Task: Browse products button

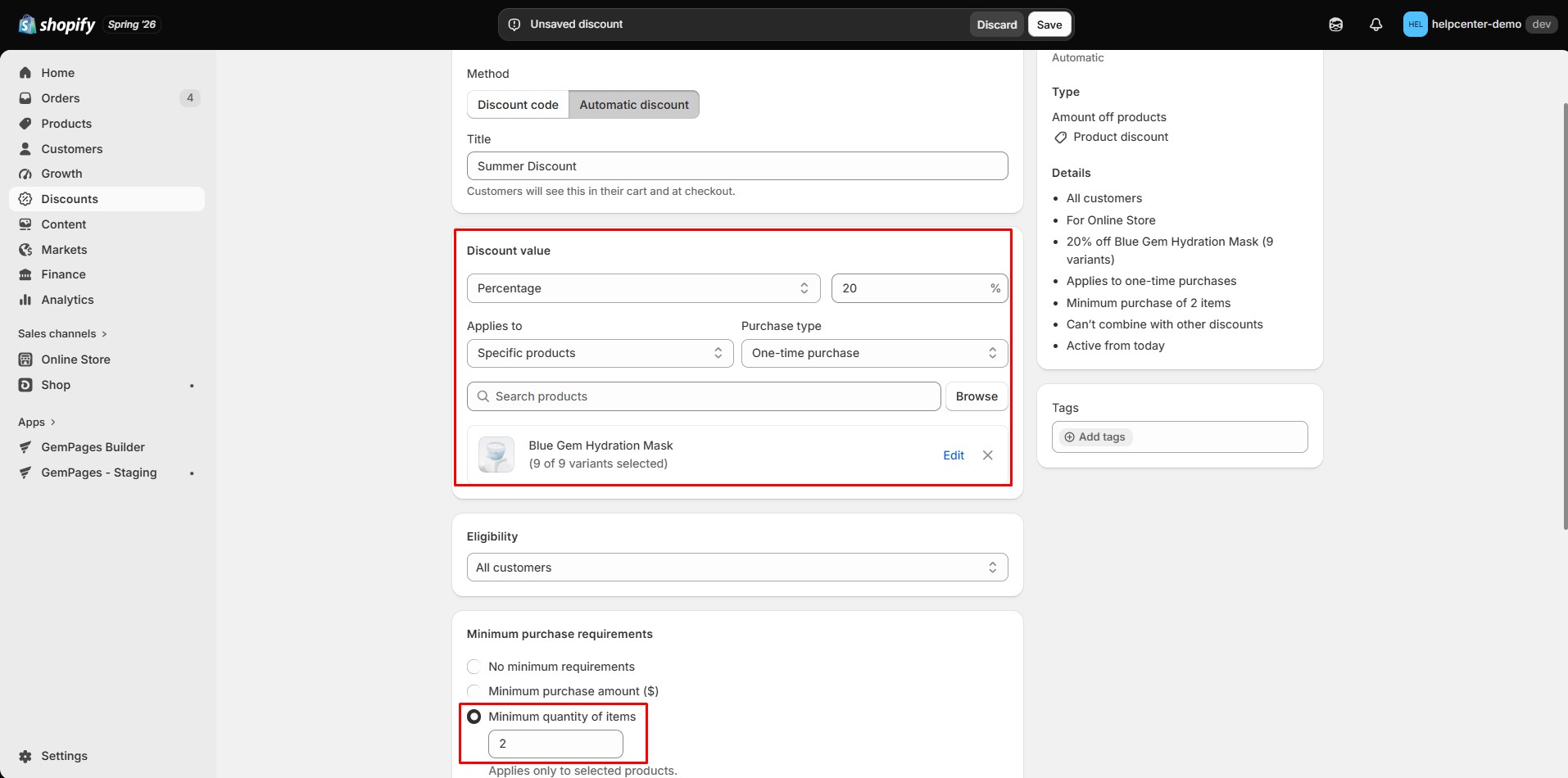Action: coord(977,396)
